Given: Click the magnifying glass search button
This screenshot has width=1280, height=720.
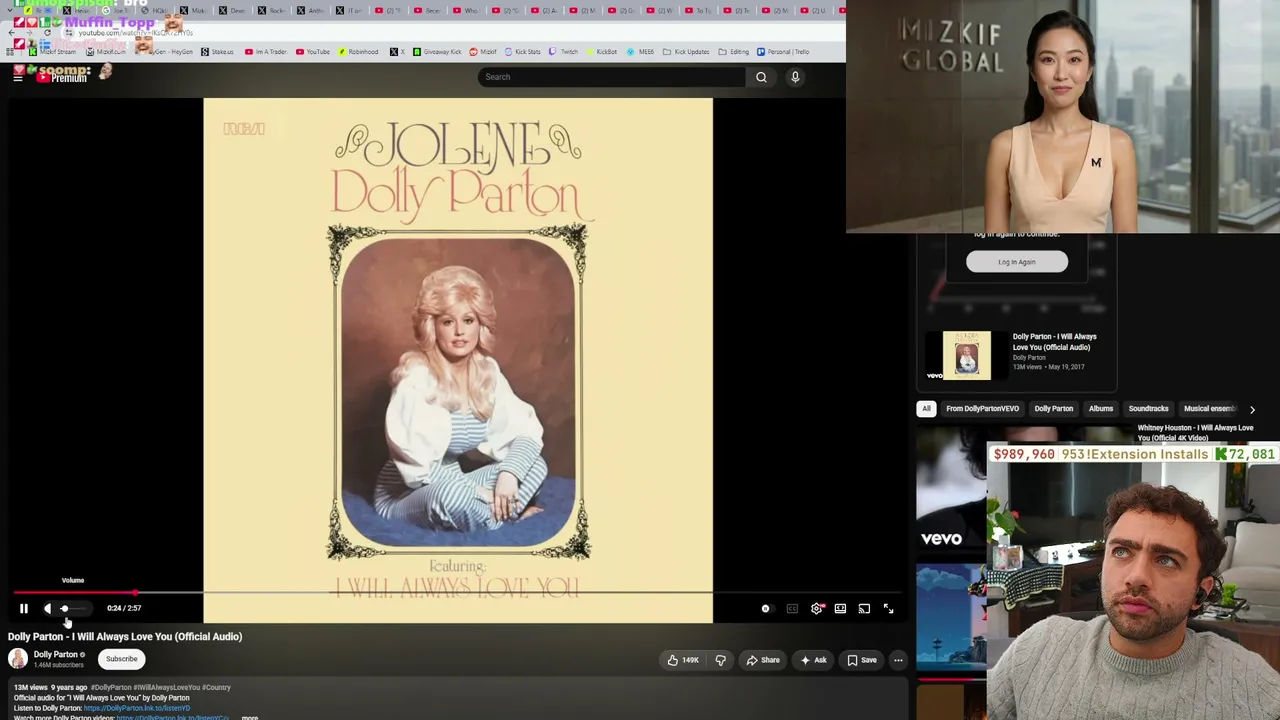Looking at the screenshot, I should pyautogui.click(x=761, y=77).
